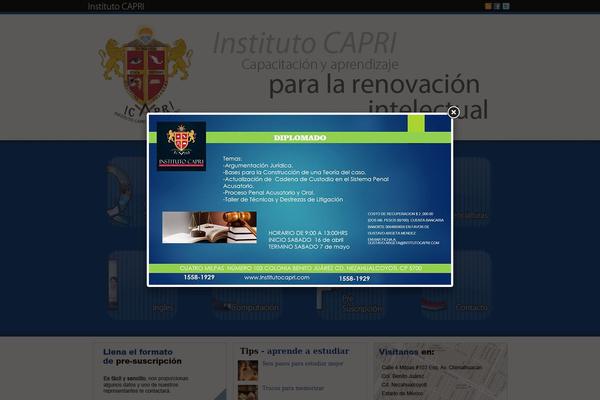Click 'HORARIO DE 9:00 A 13:00HRS' in popup
600x400 pixels.
[x=308, y=233]
